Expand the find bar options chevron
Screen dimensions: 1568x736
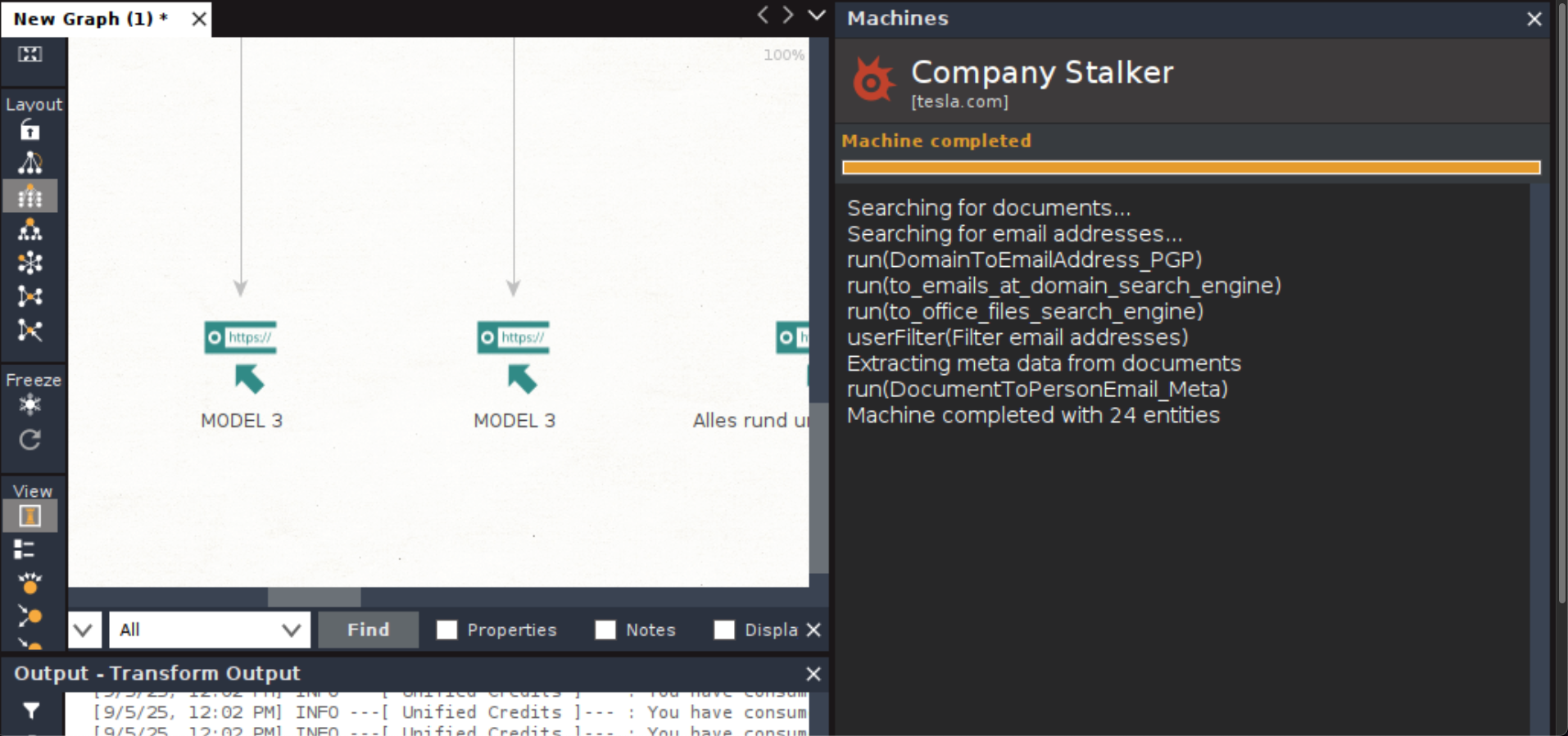click(x=84, y=630)
